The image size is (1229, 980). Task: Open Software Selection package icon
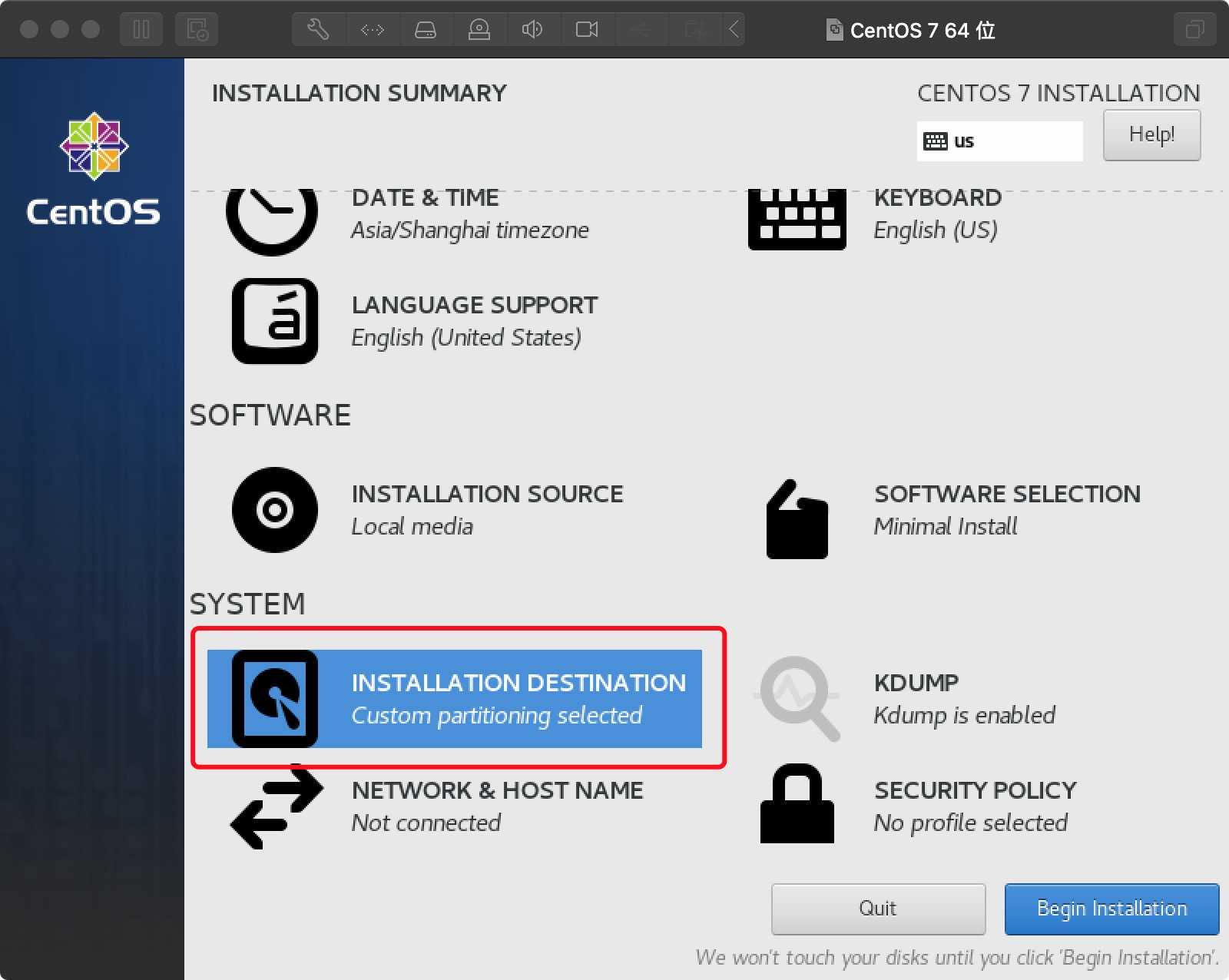pyautogui.click(x=797, y=519)
